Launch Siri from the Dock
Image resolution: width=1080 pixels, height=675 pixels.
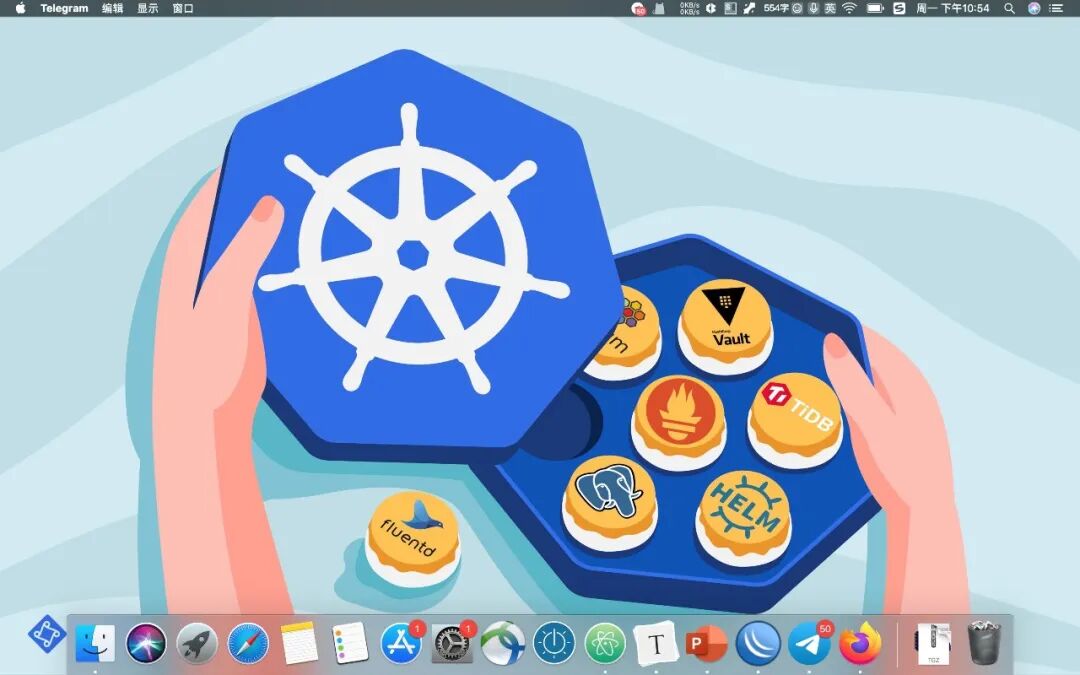point(146,643)
